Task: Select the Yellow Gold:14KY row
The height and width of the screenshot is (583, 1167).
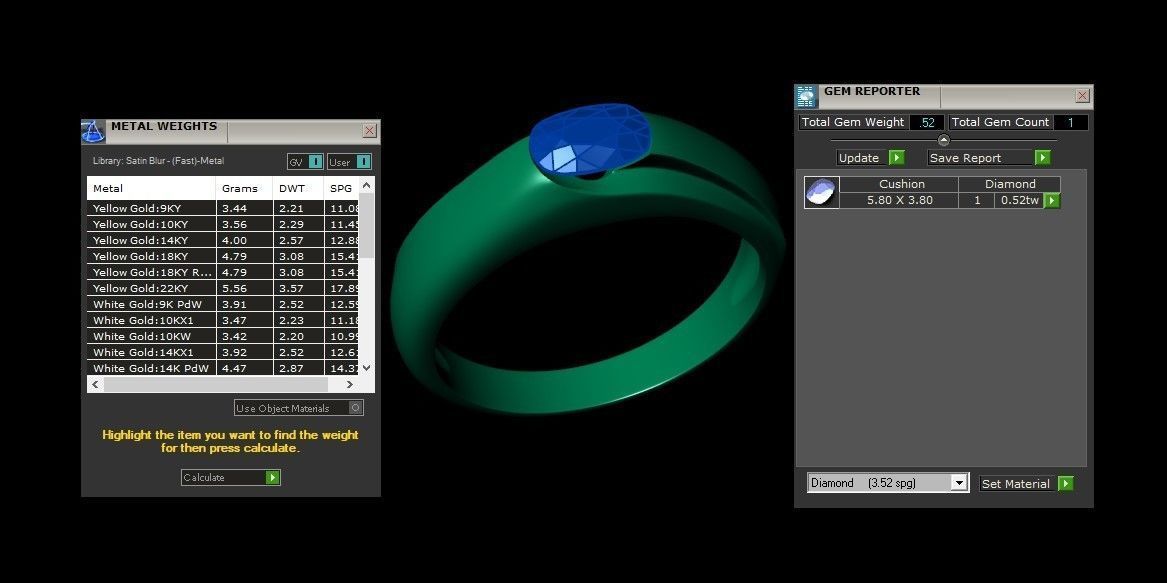Action: coord(223,240)
